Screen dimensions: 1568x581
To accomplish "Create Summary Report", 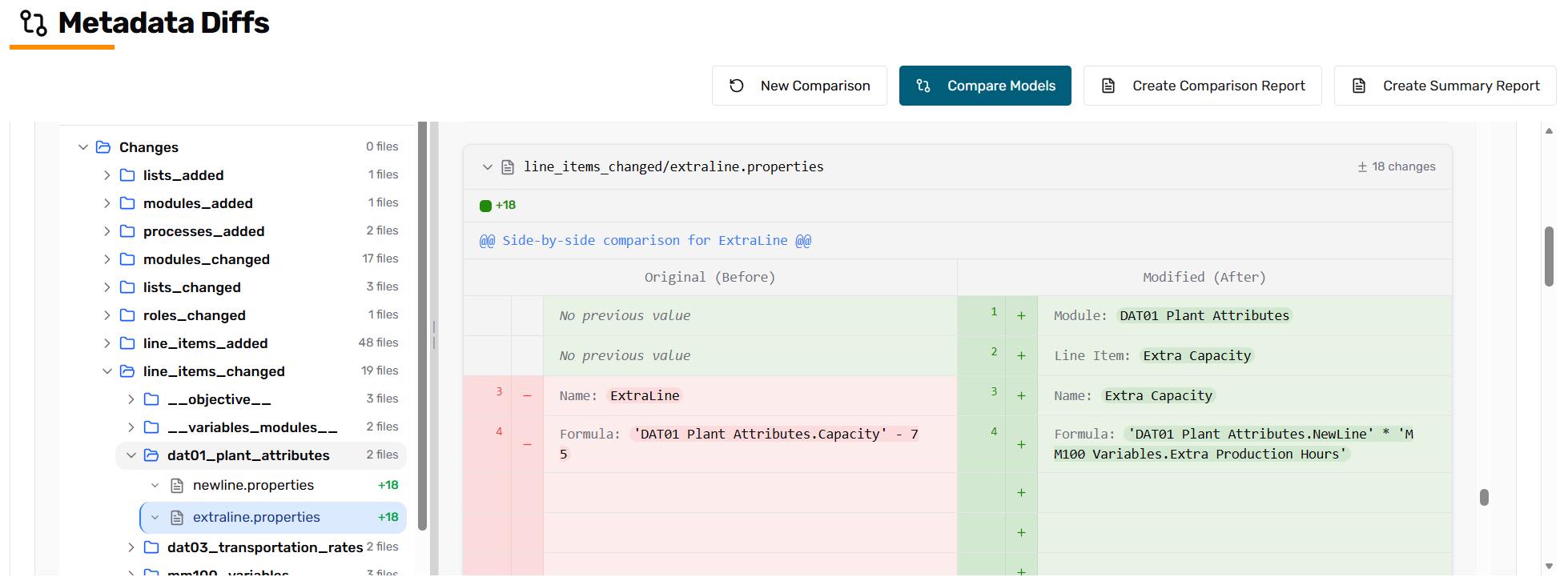I will (x=1445, y=86).
